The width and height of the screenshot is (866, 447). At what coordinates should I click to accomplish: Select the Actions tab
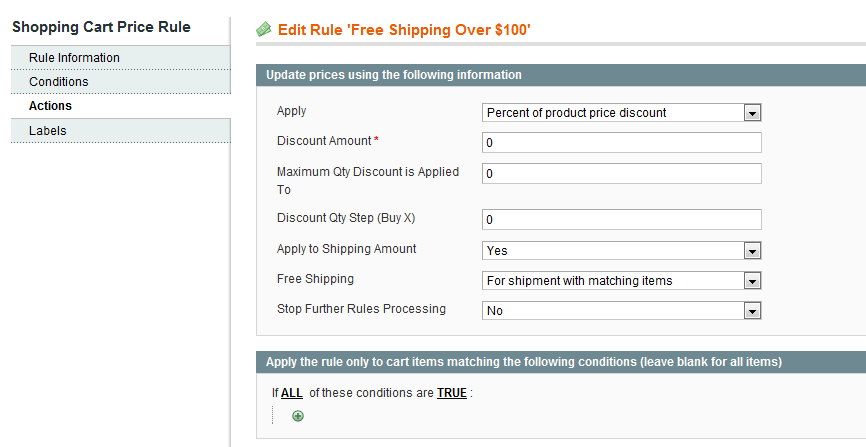click(120, 106)
